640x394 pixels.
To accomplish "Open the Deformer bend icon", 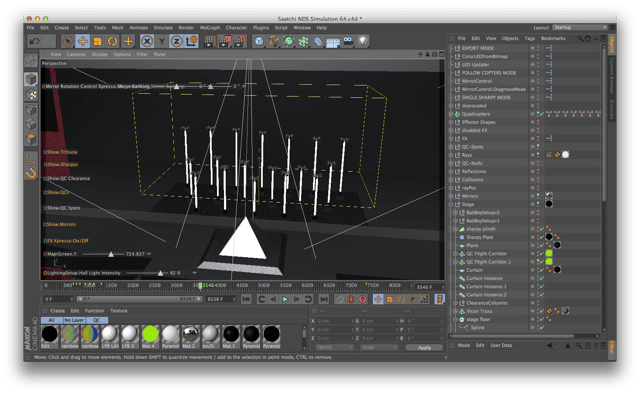I will tap(318, 41).
